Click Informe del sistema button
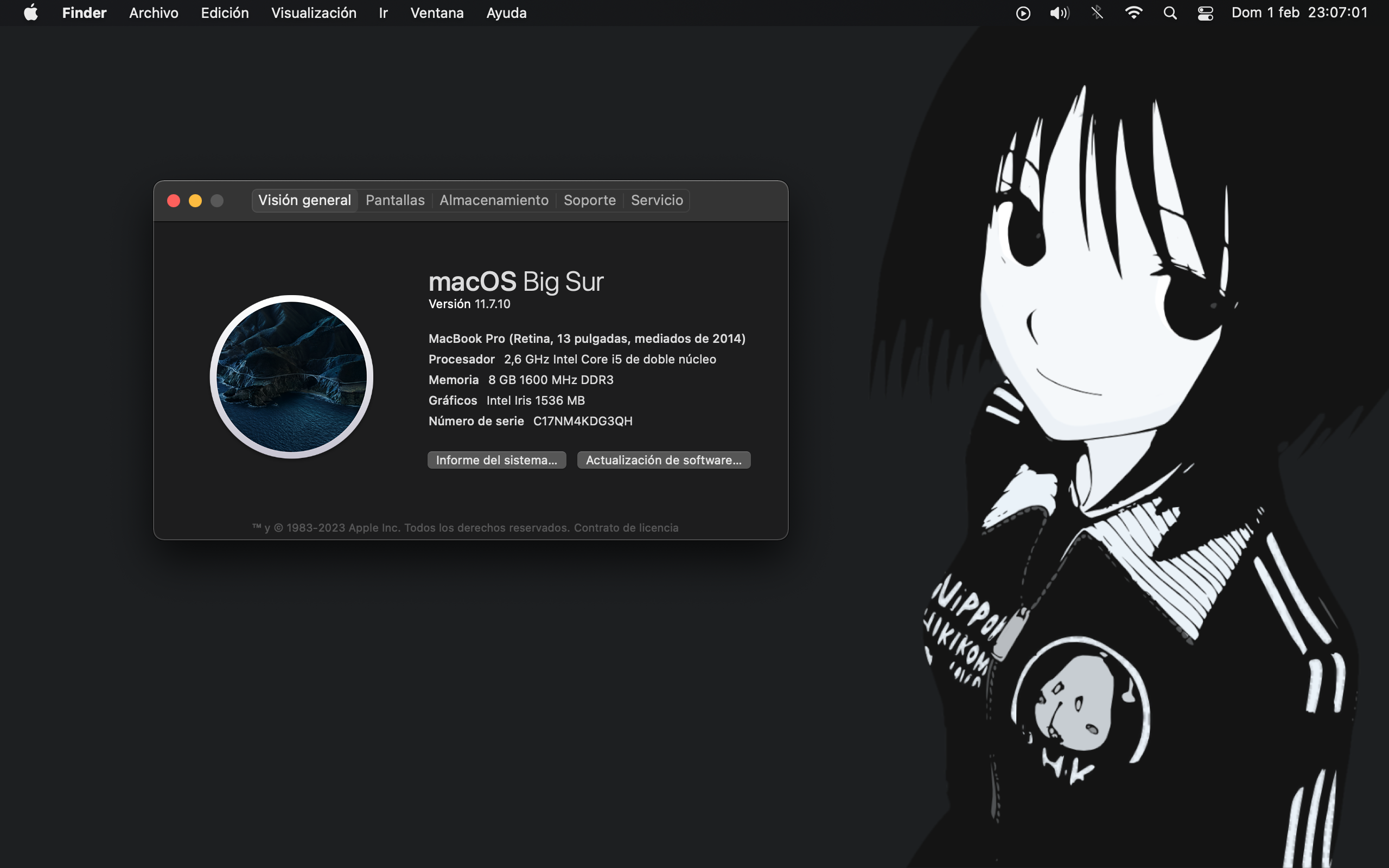 496,460
